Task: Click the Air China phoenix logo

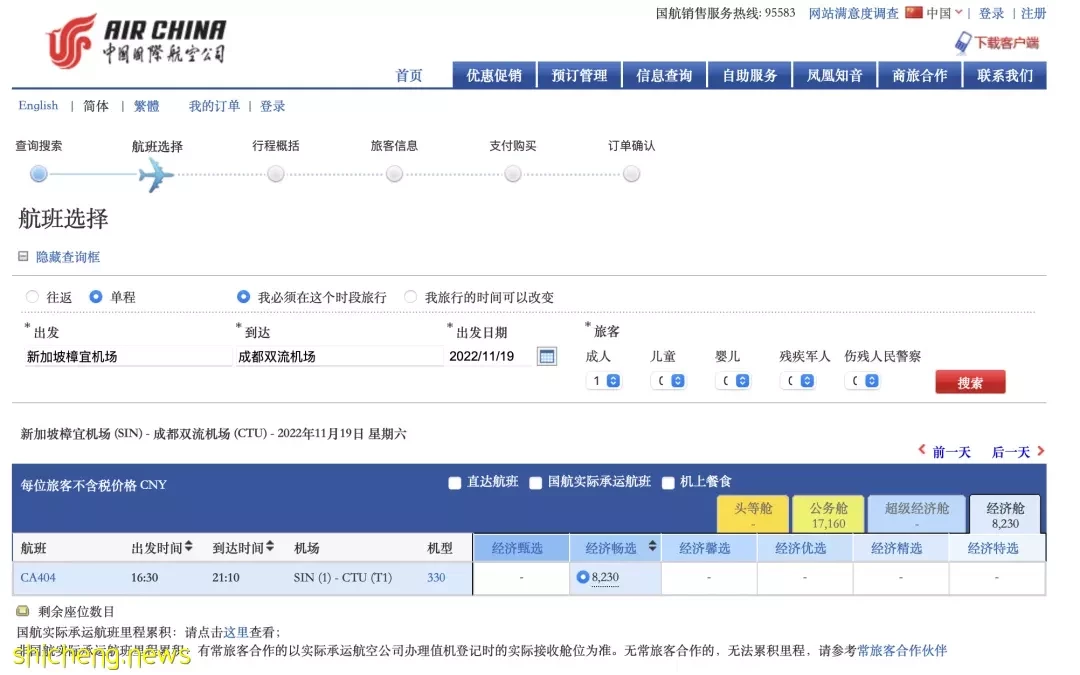Action: [x=70, y=41]
